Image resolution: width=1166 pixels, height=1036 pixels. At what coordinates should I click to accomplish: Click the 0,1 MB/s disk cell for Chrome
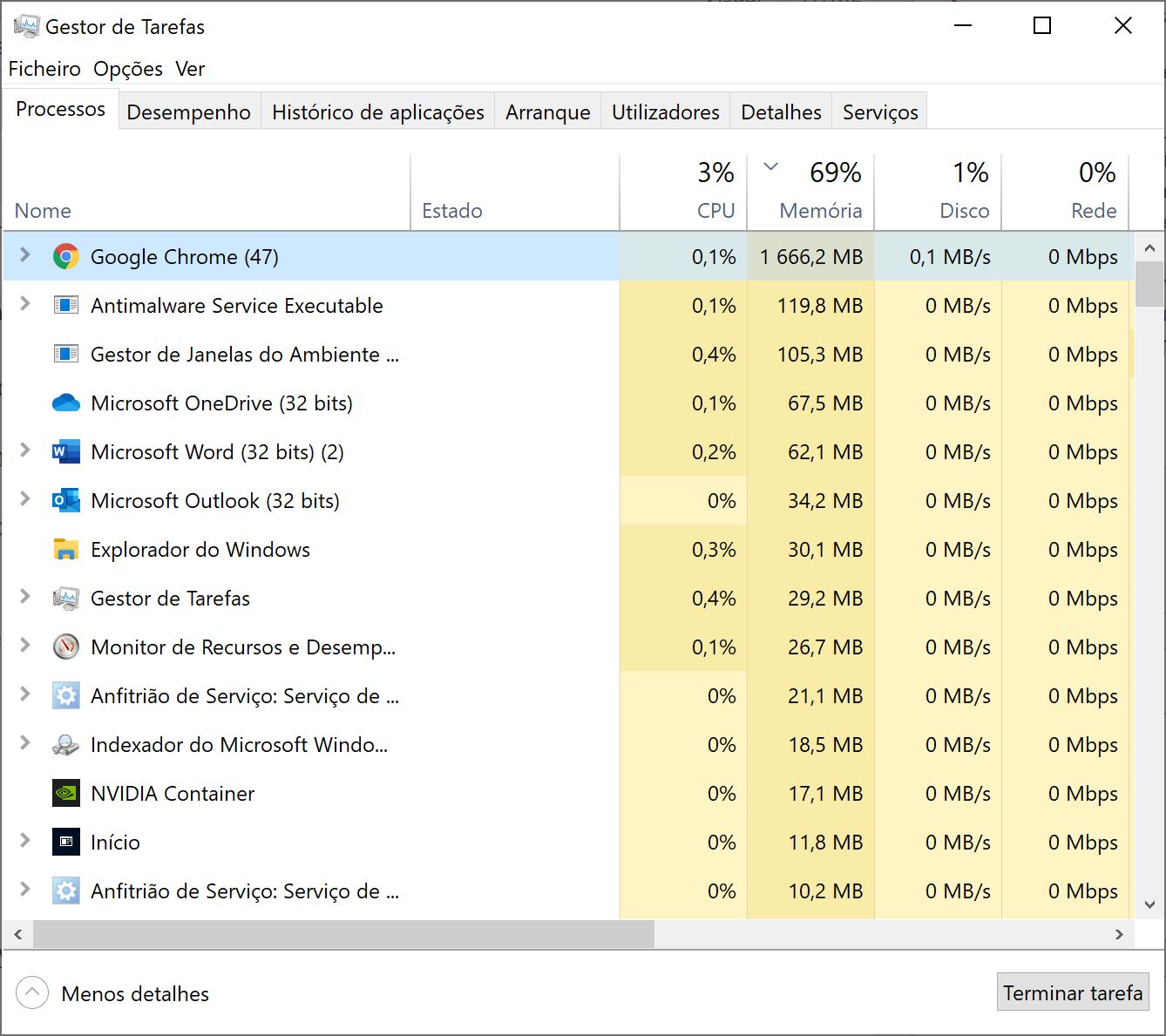tap(938, 257)
